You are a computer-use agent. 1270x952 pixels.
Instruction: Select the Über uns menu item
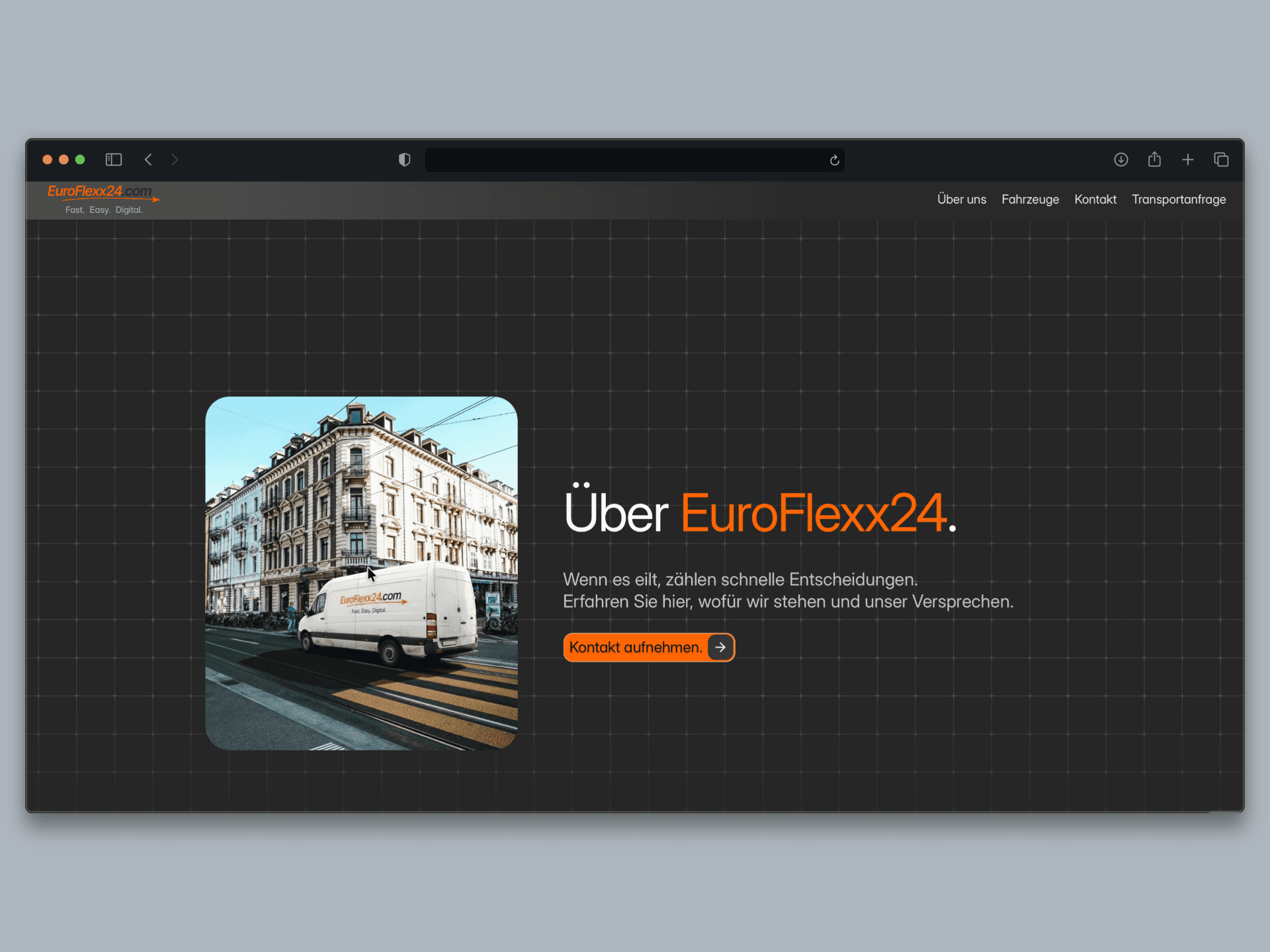[x=961, y=199]
